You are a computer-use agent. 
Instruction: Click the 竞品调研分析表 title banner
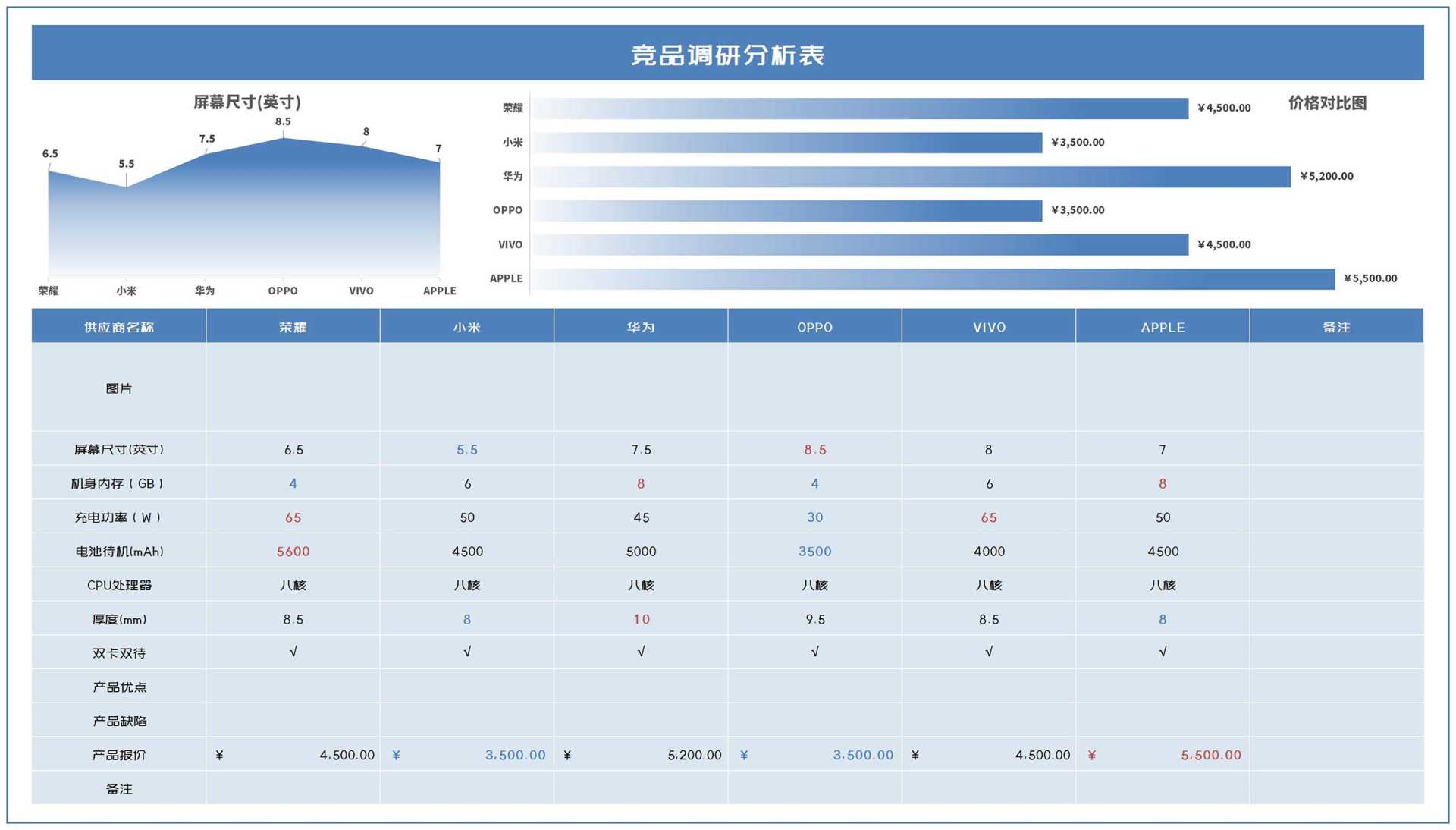(x=727, y=54)
